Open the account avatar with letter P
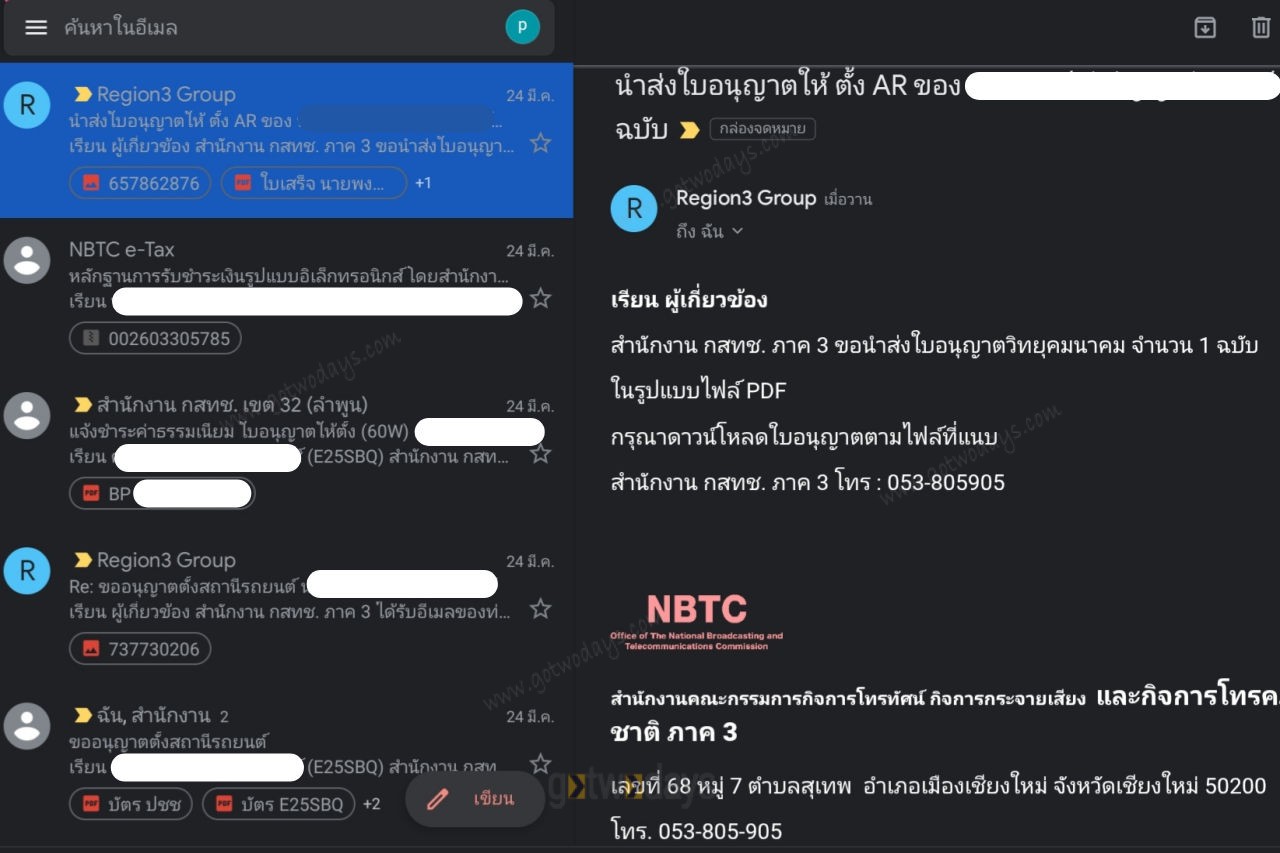The height and width of the screenshot is (853, 1280). 522,27
